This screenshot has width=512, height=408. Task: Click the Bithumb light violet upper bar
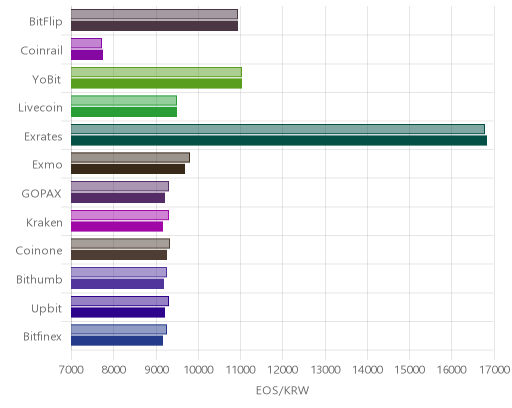(x=119, y=272)
